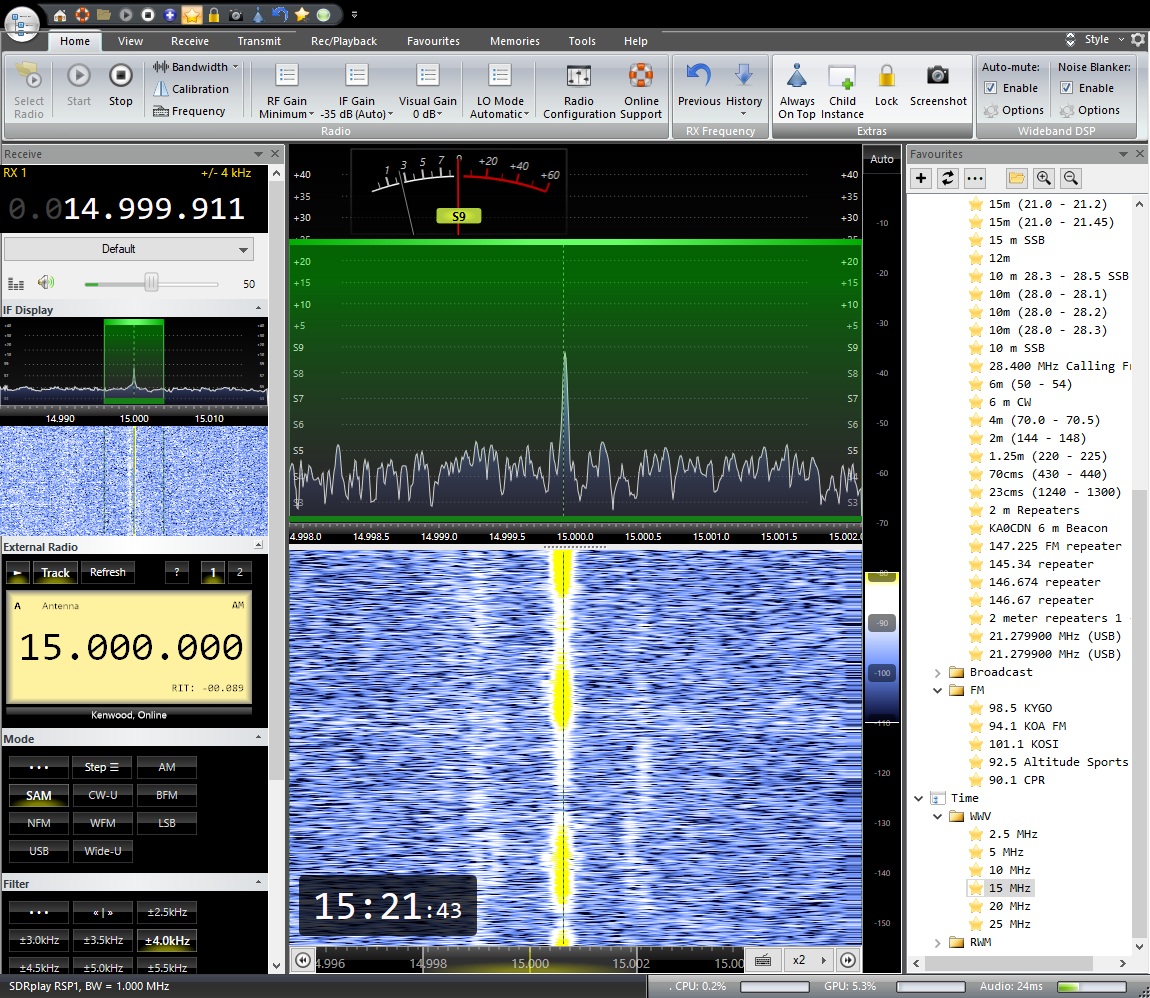Go to Previous RX frequency
The height and width of the screenshot is (998, 1150).
click(x=698, y=77)
